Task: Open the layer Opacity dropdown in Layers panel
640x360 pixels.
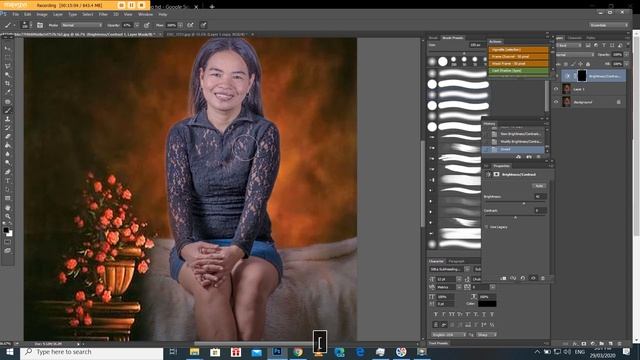Action: pyautogui.click(x=627, y=55)
